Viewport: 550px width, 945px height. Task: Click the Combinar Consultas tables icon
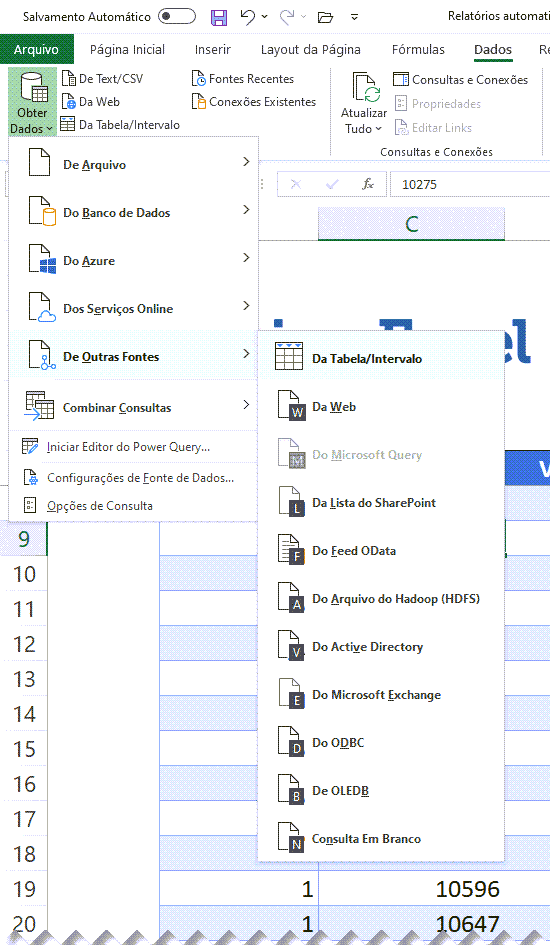pyautogui.click(x=39, y=405)
